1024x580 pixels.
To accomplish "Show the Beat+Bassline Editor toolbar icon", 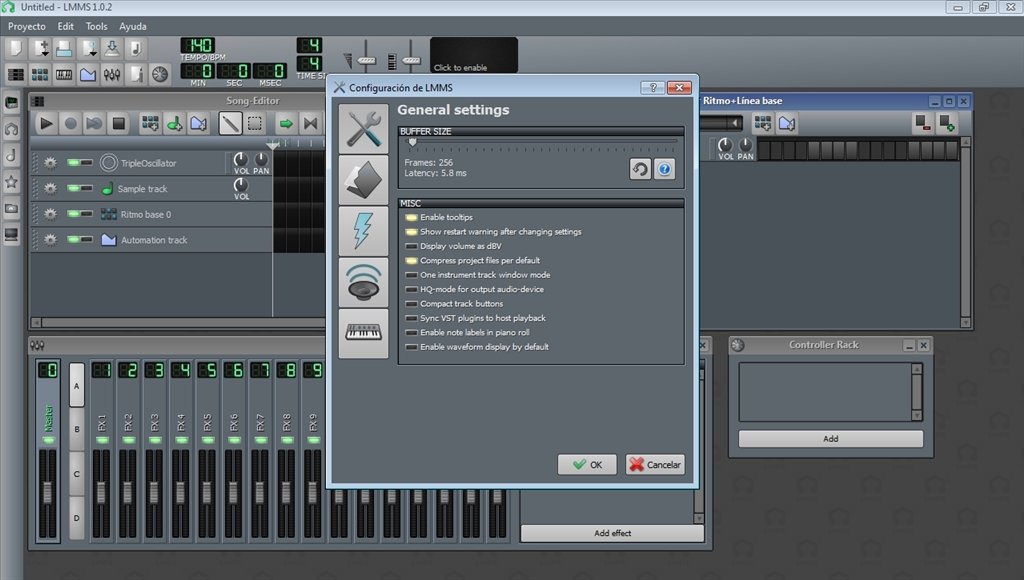I will click(40, 74).
